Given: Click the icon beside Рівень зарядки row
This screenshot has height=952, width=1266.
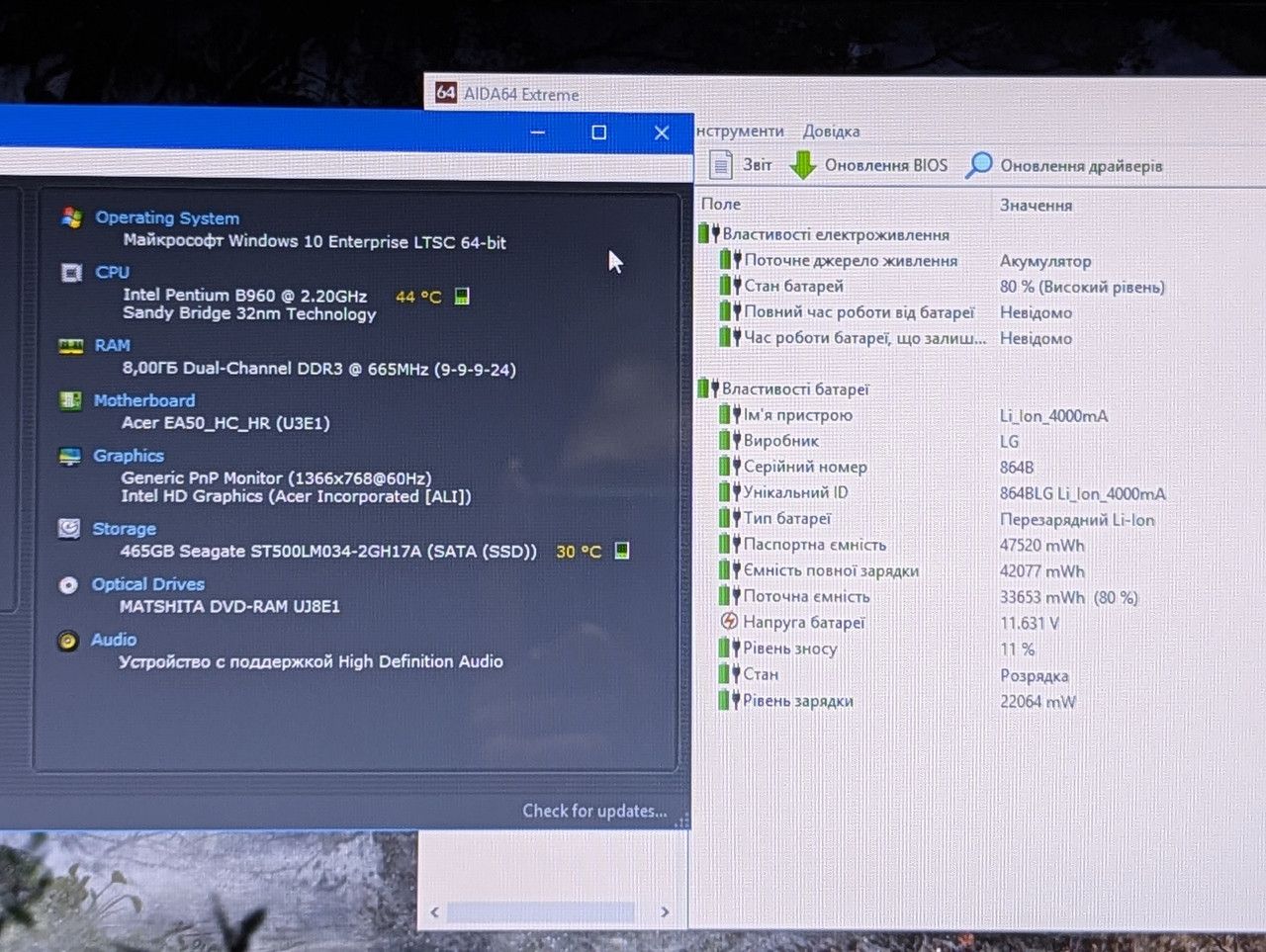Looking at the screenshot, I should click(729, 700).
